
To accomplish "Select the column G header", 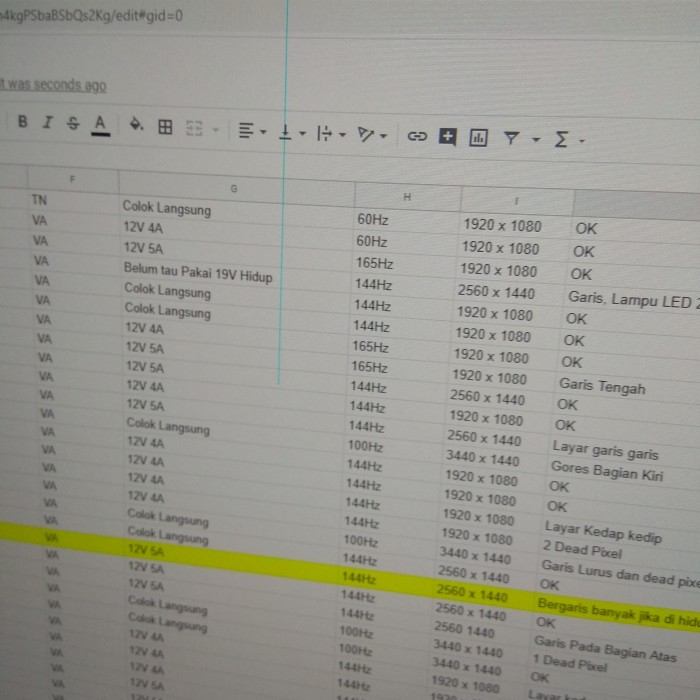I will [234, 188].
